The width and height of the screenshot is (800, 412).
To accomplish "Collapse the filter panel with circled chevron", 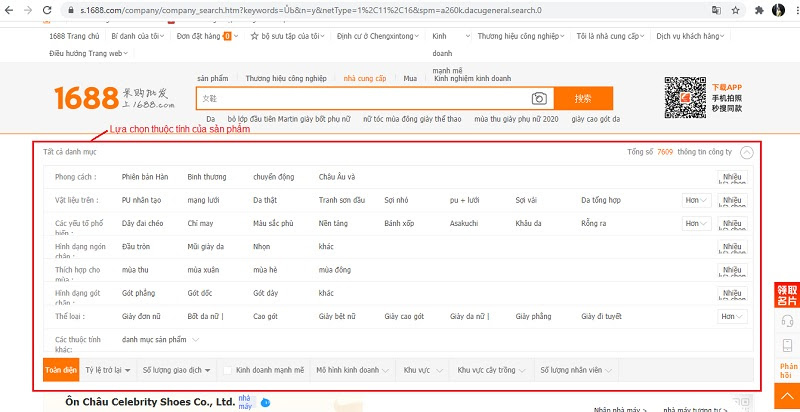I will click(747, 153).
